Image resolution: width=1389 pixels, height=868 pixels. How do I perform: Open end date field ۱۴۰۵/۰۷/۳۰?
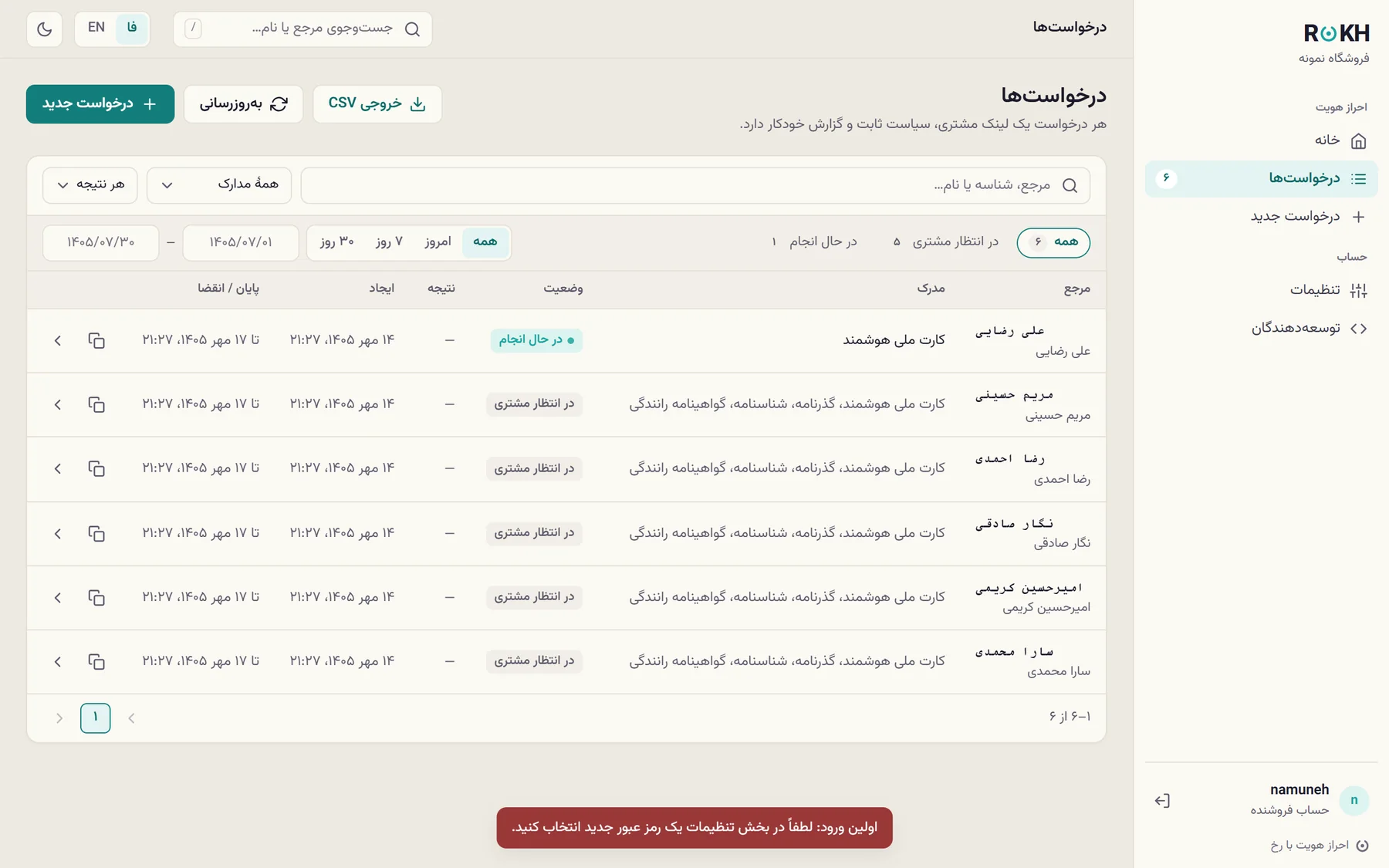click(x=101, y=242)
